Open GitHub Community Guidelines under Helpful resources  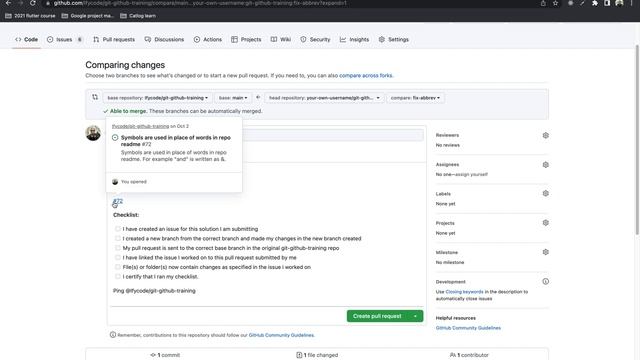(x=468, y=328)
